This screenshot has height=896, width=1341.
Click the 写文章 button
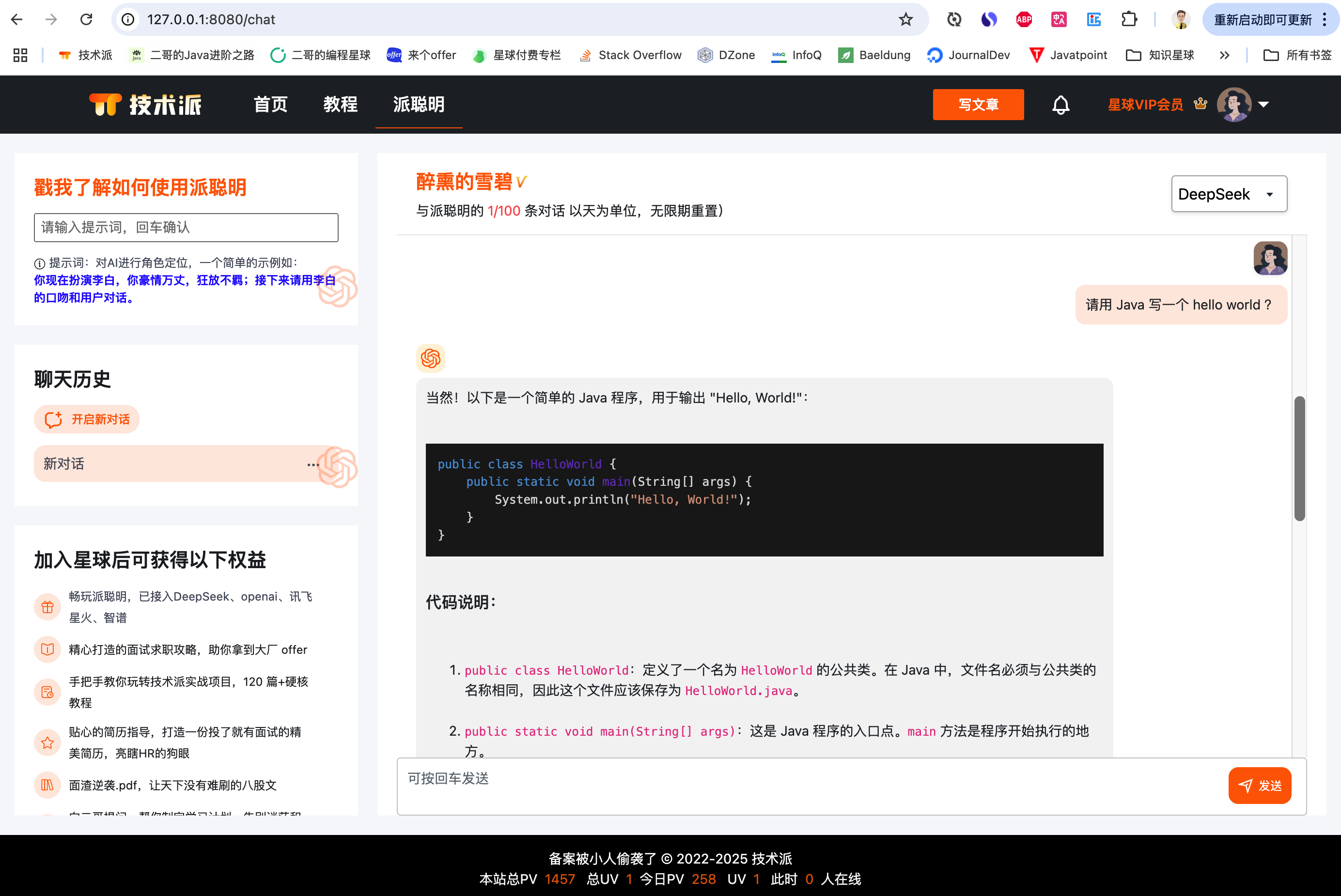click(x=978, y=105)
